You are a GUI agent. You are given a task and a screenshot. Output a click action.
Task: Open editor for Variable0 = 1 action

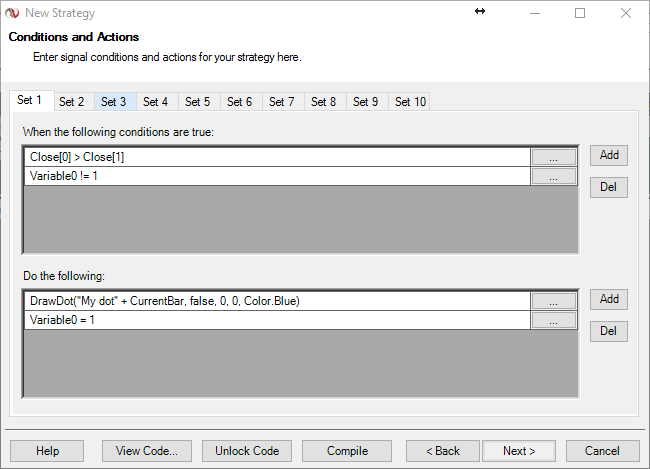click(554, 320)
